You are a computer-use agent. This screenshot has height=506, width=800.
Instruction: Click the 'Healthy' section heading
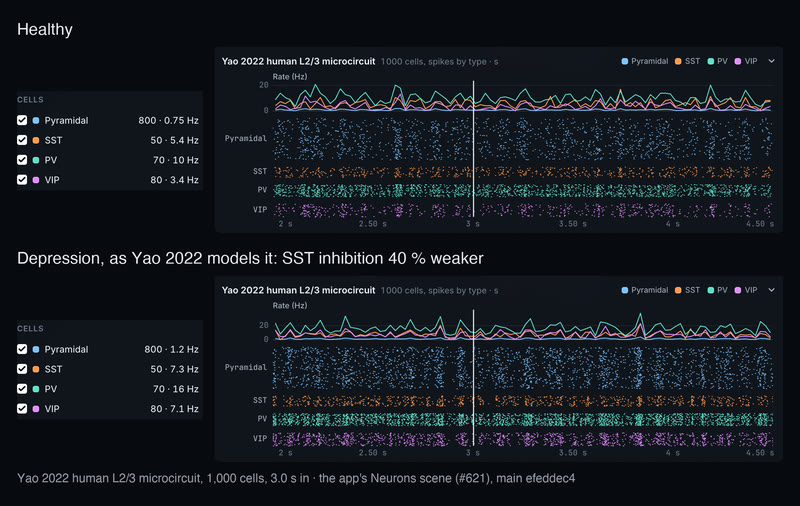coord(45,30)
